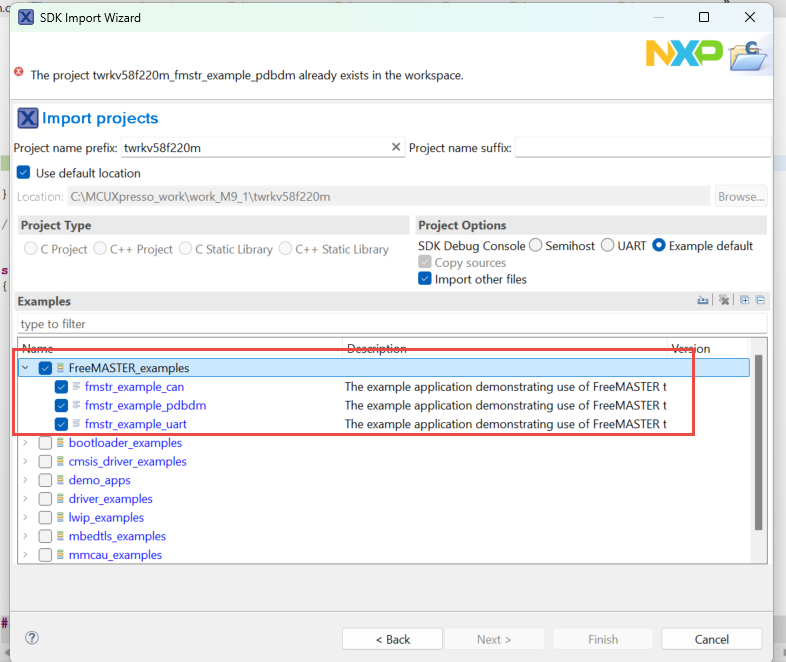Viewport: 786px width, 662px height.
Task: Click the Browse... location button
Action: (x=741, y=196)
